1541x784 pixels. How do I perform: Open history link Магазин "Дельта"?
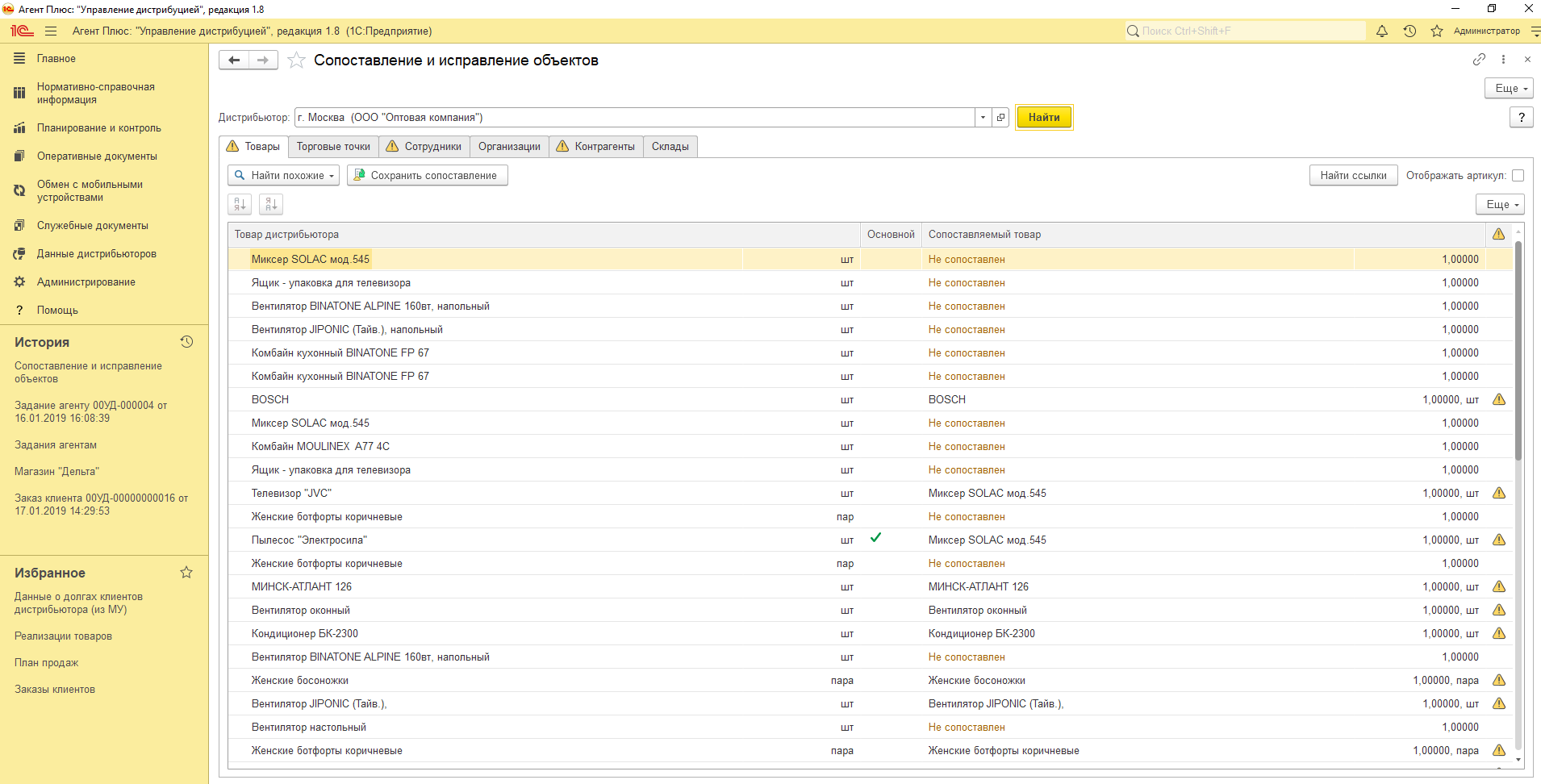click(x=56, y=471)
